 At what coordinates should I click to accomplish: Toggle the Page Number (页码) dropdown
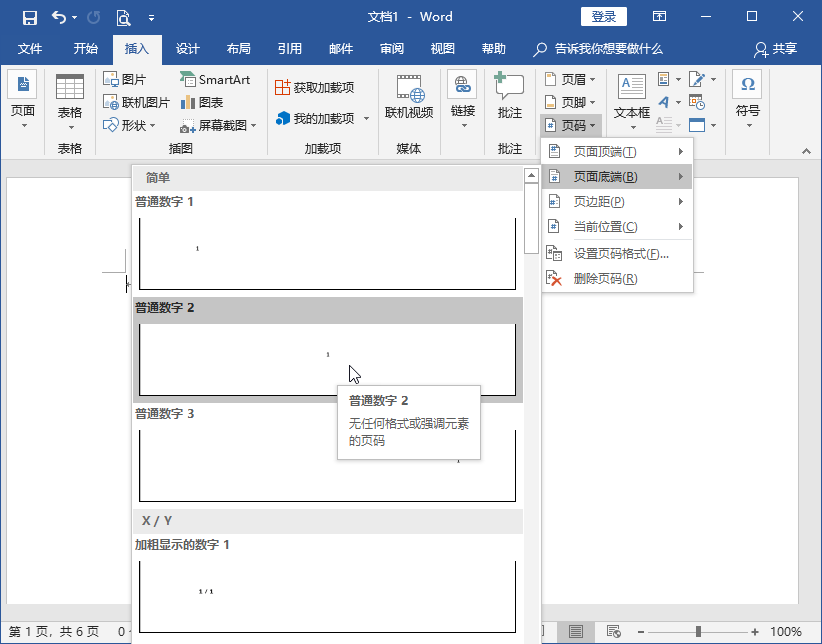point(570,125)
